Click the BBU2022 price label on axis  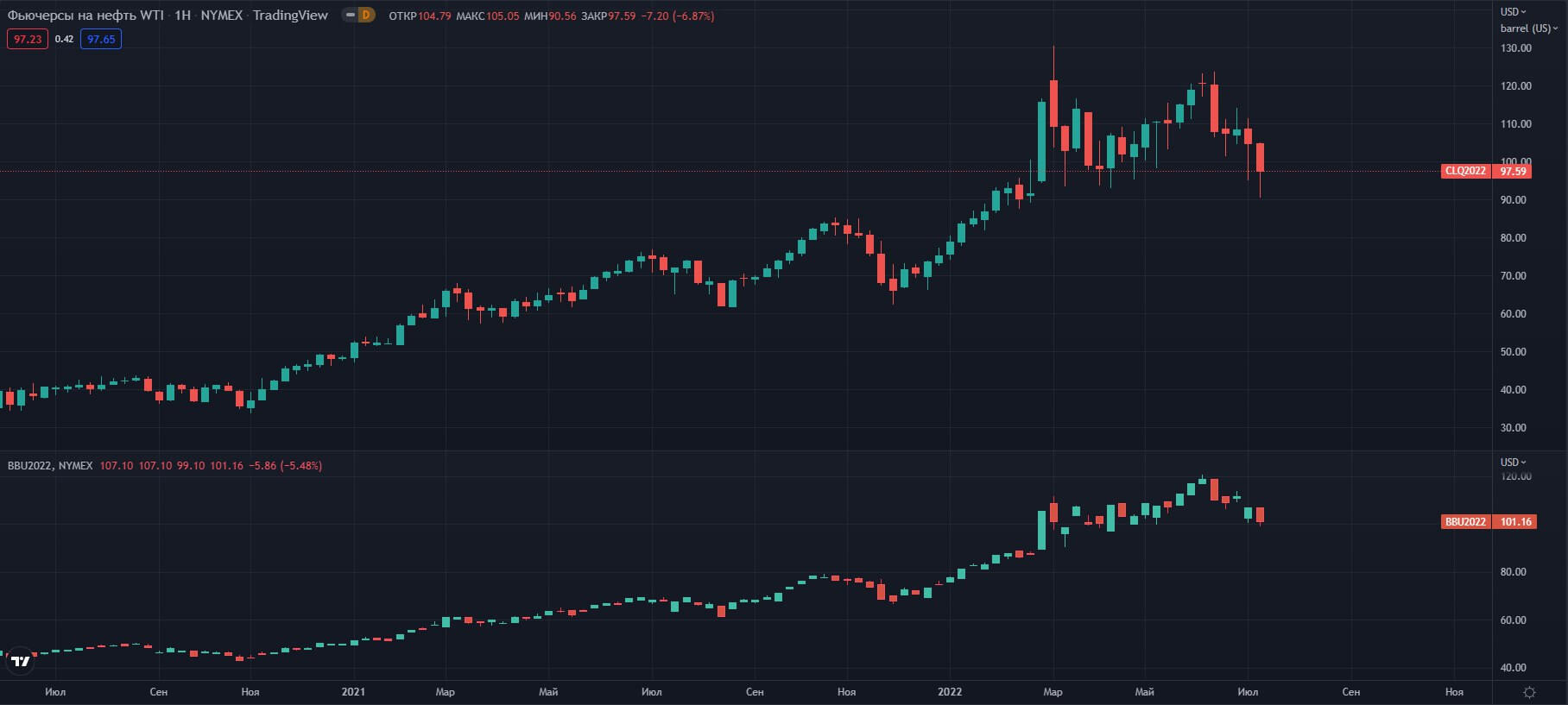[x=1466, y=522]
